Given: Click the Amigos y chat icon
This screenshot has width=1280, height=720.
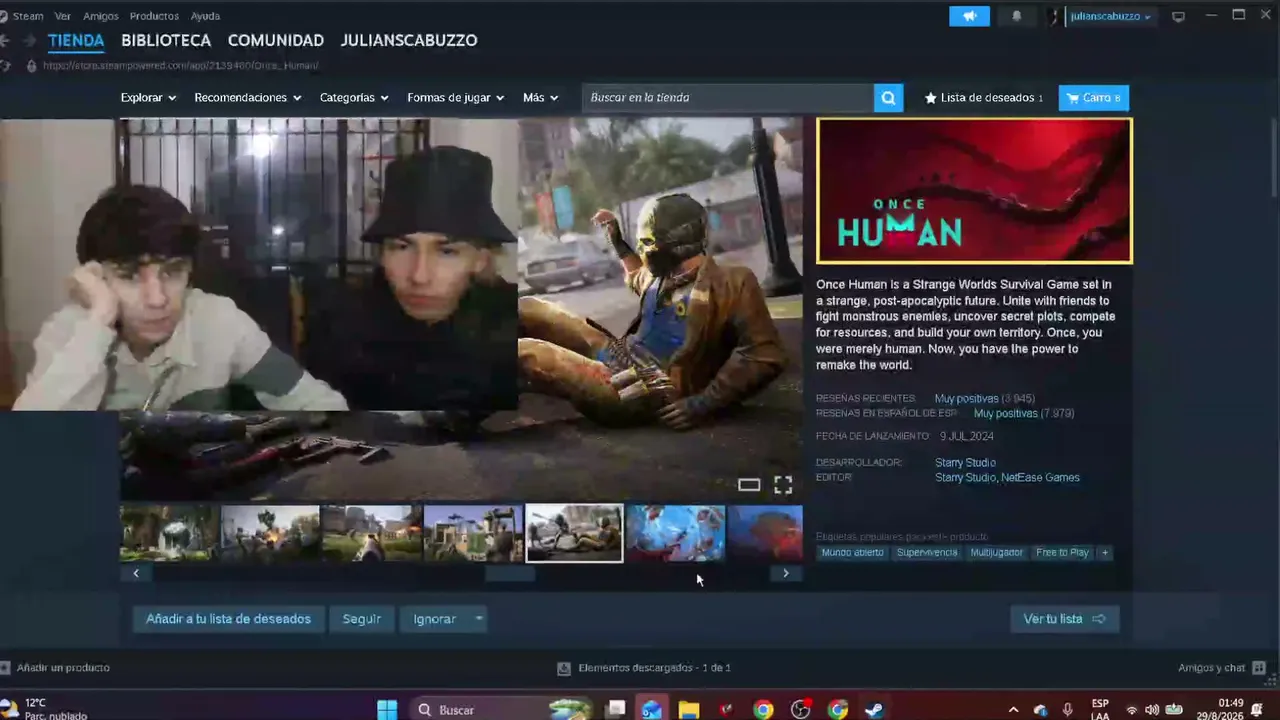Looking at the screenshot, I should (x=1259, y=667).
